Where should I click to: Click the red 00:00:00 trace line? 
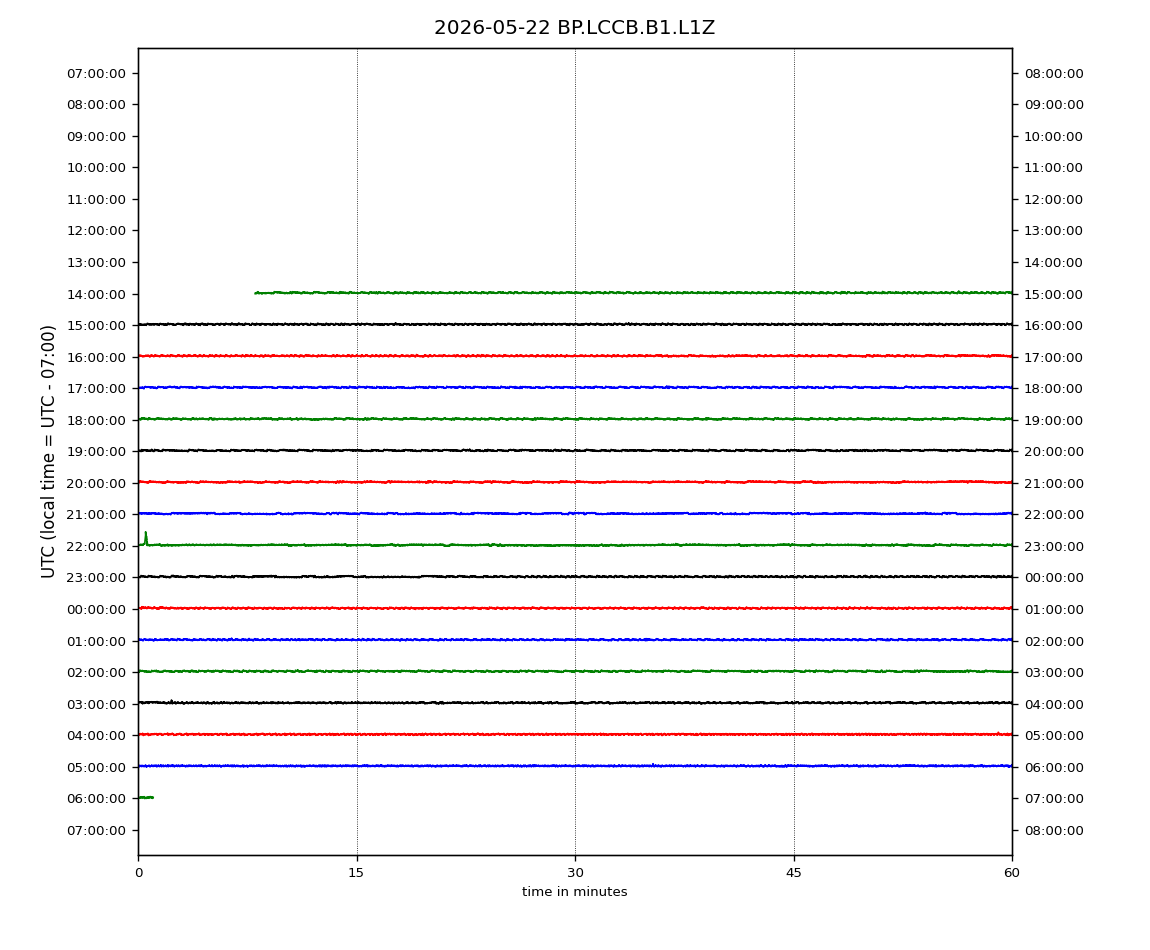575,608
